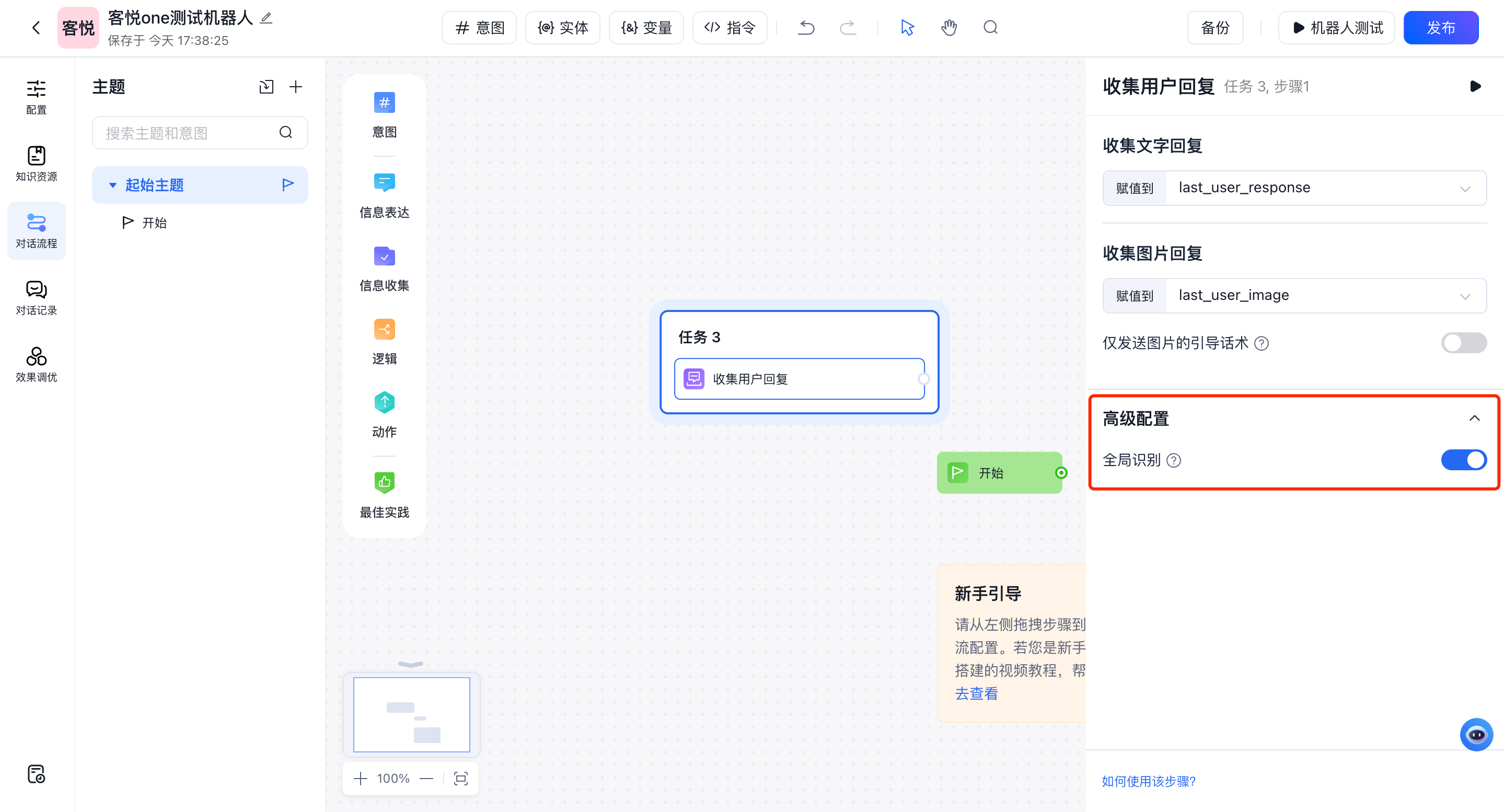
Task: Switch to 对话记录 in the sidebar
Action: coord(36,298)
